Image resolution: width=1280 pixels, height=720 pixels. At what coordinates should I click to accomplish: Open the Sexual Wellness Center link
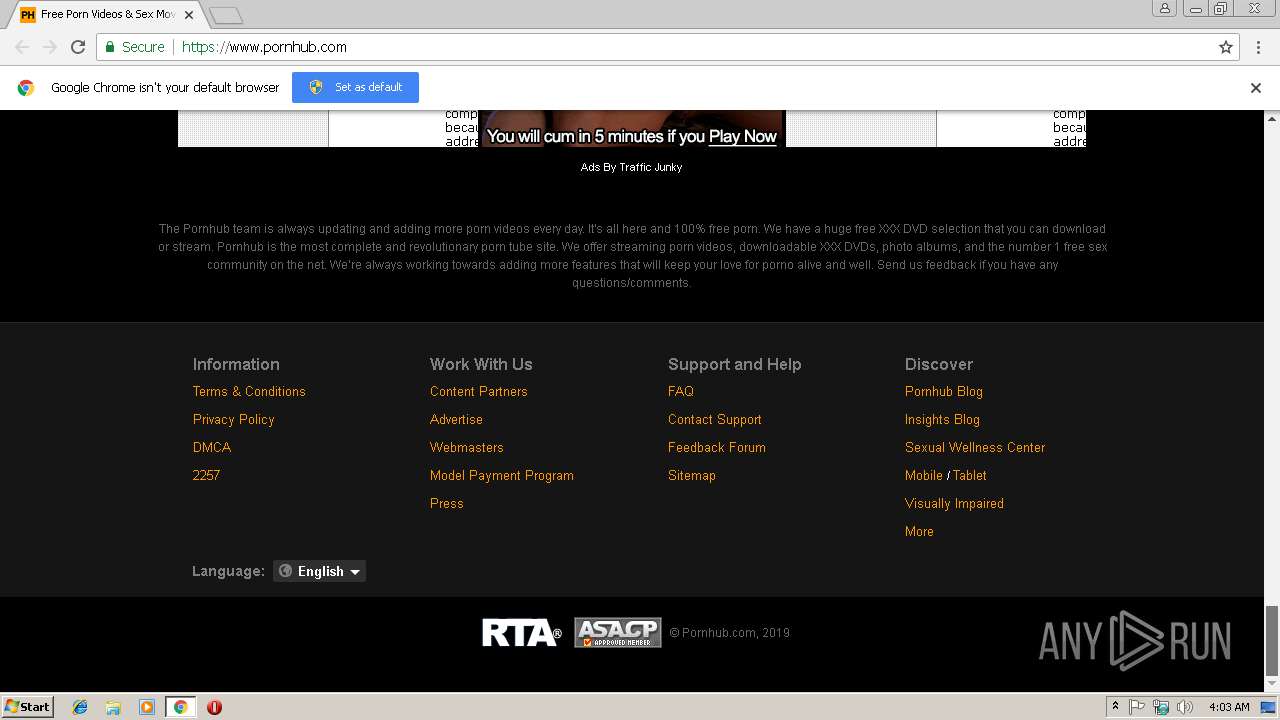pos(975,447)
